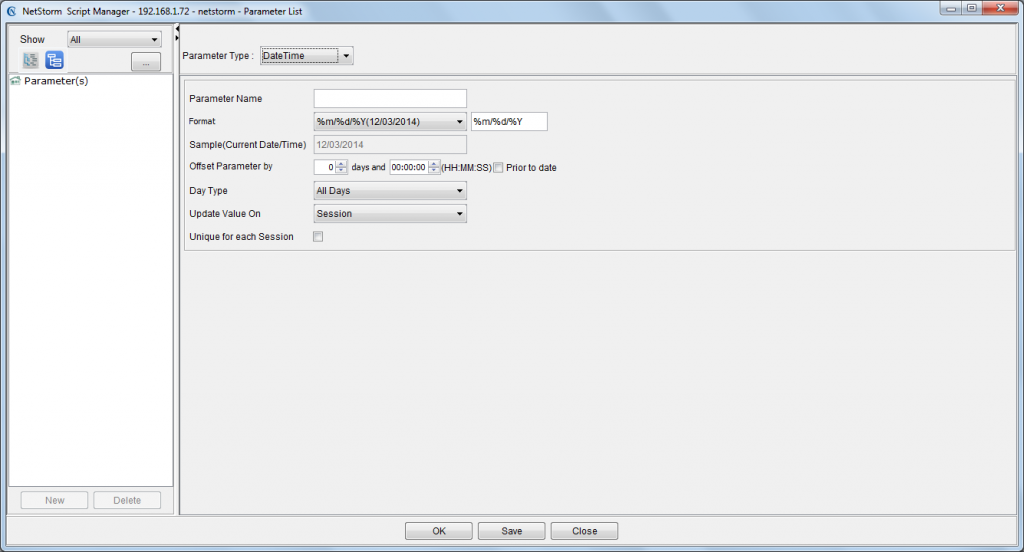This screenshot has width=1024, height=552.
Task: Select the blue tree view icon
Action: 54,61
